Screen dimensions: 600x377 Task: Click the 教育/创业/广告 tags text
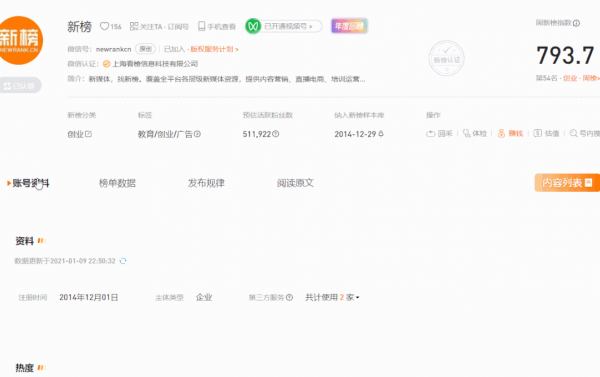point(165,134)
